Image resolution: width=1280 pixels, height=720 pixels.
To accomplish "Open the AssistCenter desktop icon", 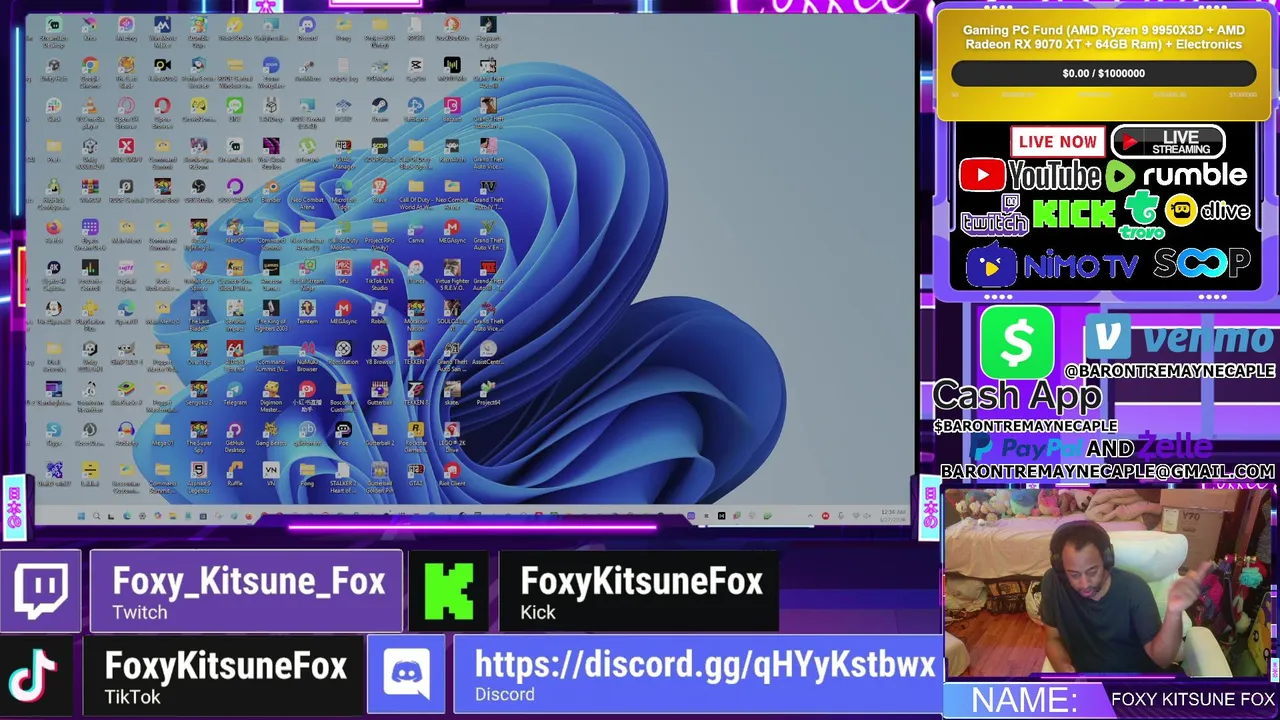I will pyautogui.click(x=487, y=349).
